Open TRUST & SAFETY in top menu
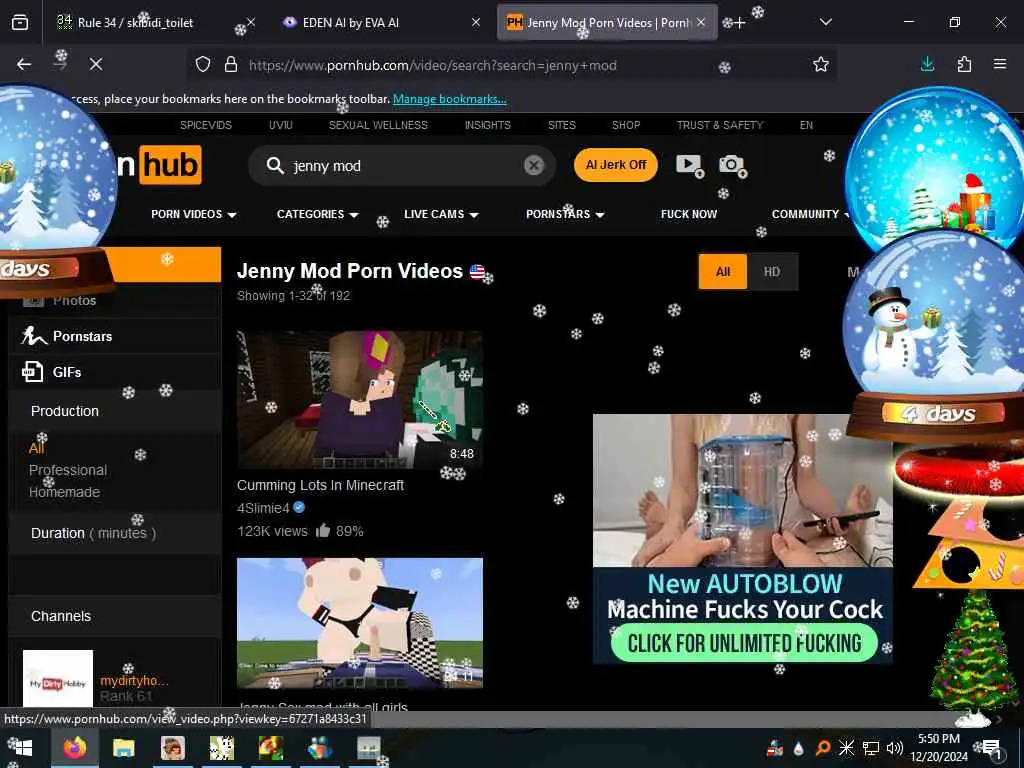The height and width of the screenshot is (768, 1024). [x=720, y=125]
